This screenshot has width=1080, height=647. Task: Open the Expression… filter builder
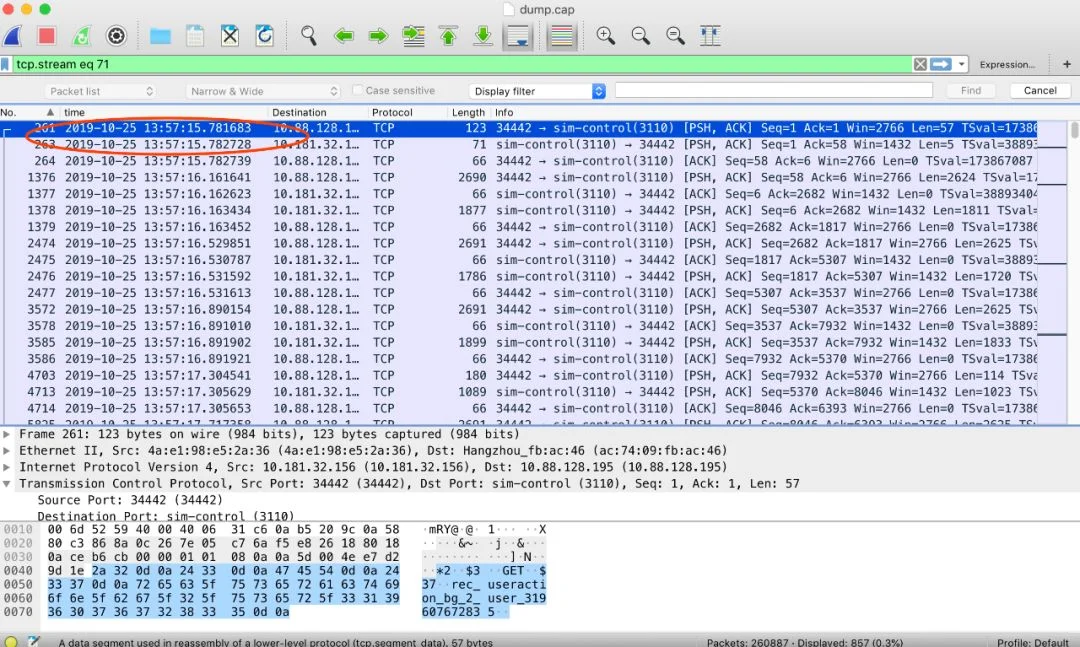(x=1007, y=64)
